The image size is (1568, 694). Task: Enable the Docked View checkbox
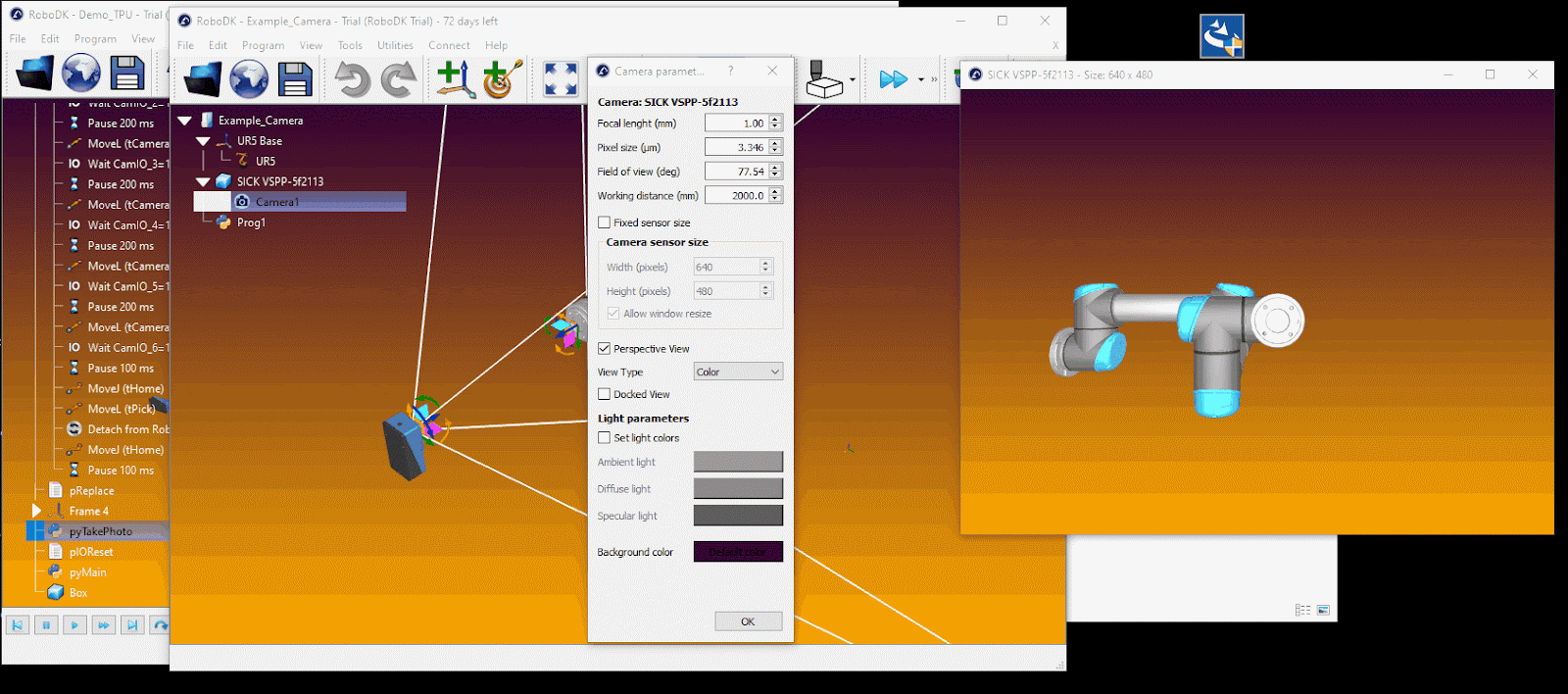pos(604,394)
